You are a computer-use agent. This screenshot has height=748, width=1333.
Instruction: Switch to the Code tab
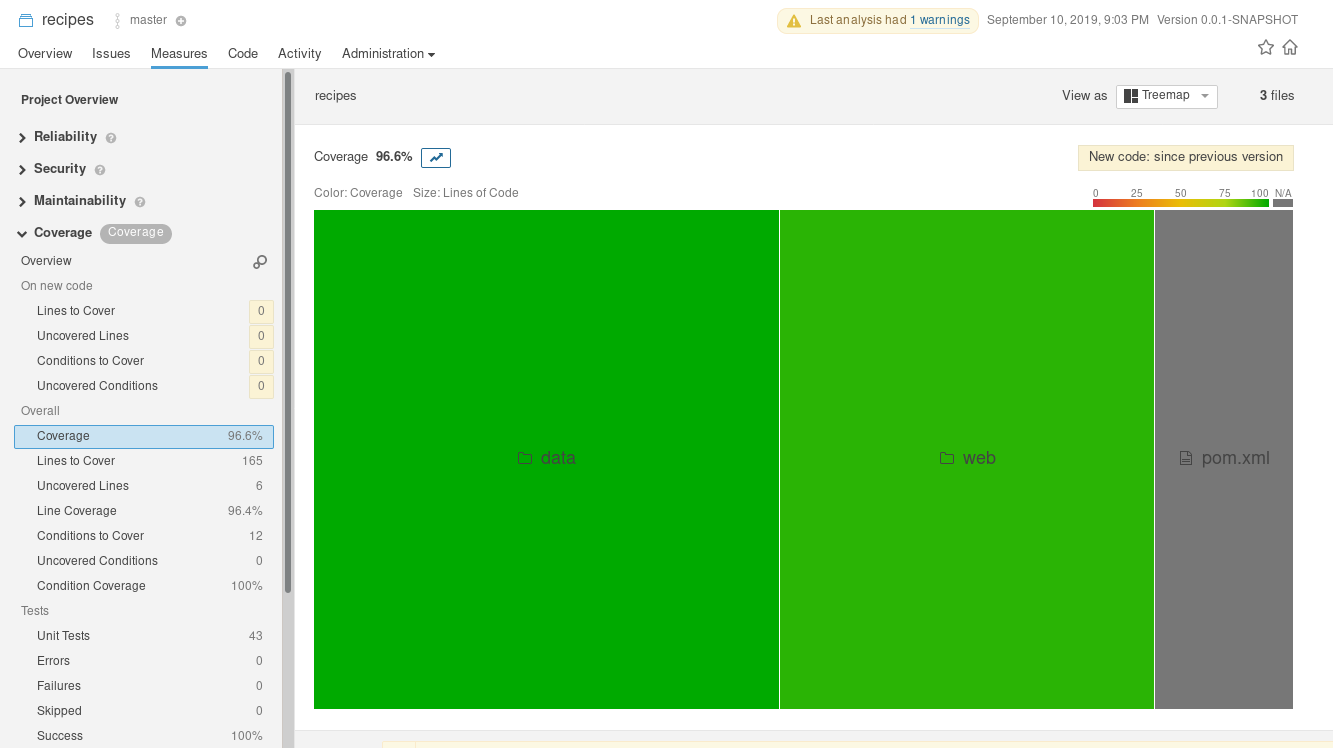pos(243,54)
